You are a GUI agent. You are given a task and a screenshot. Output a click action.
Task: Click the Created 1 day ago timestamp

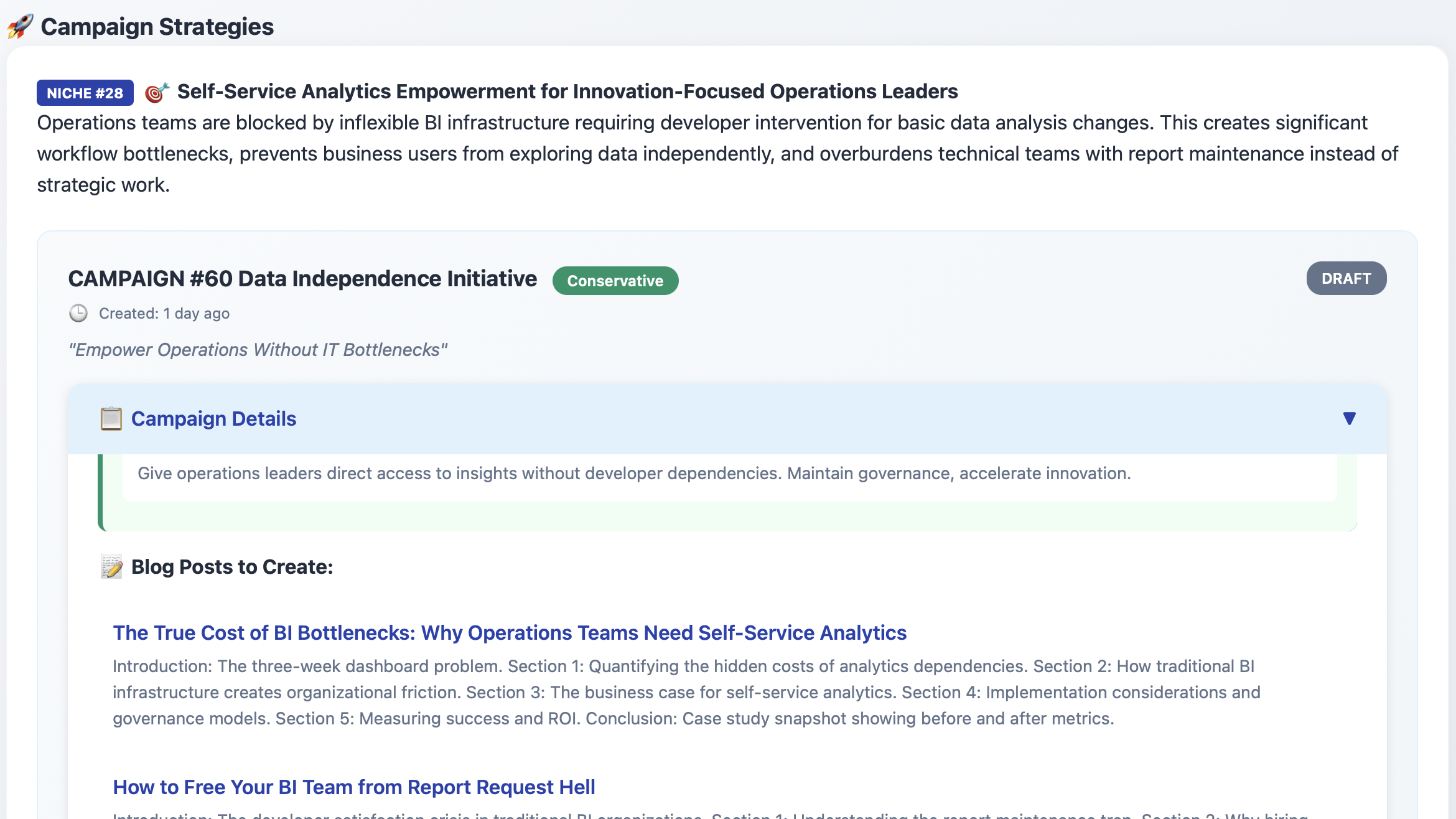164,313
